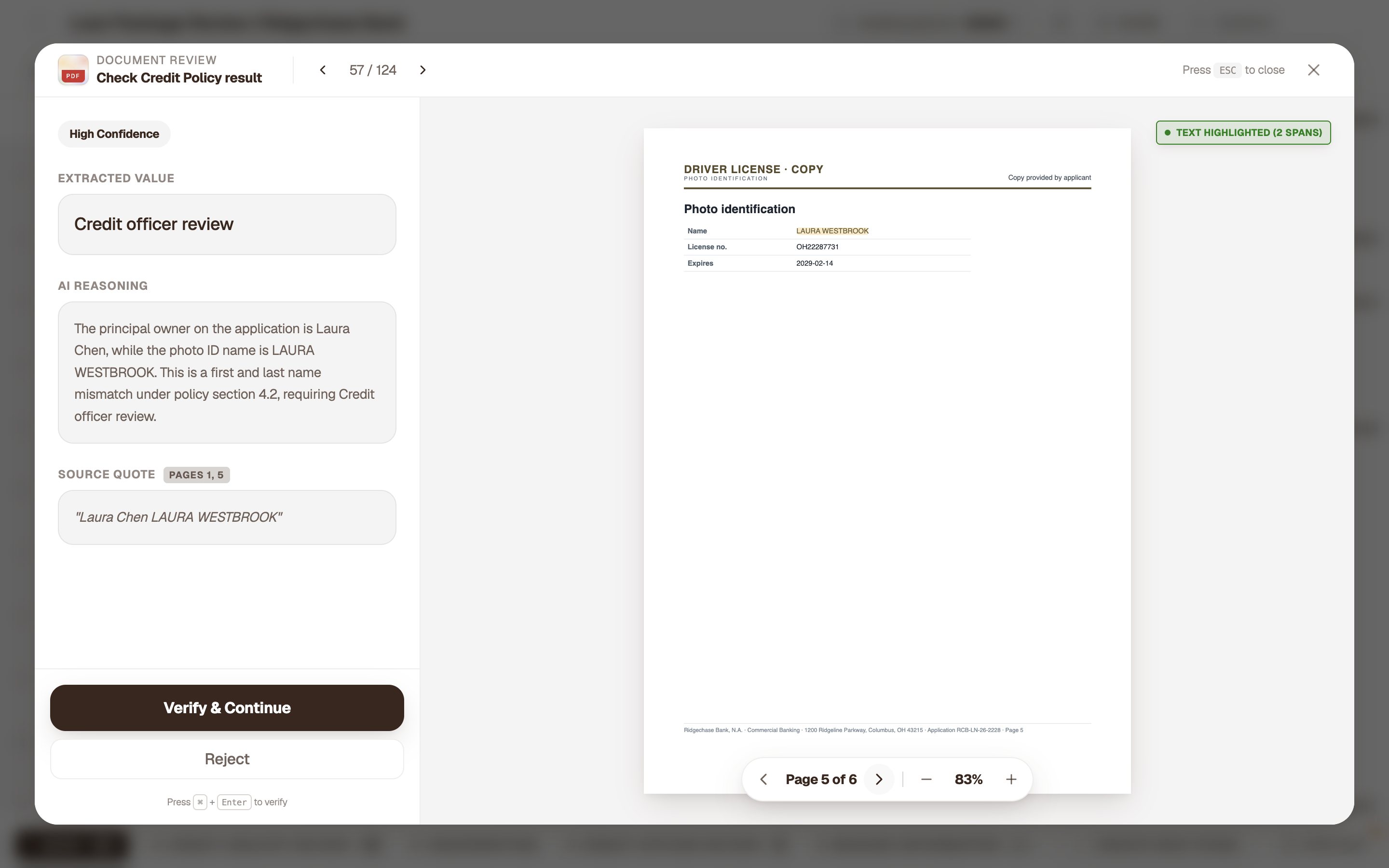
Task: Click the High Confidence badge
Action: 114,134
